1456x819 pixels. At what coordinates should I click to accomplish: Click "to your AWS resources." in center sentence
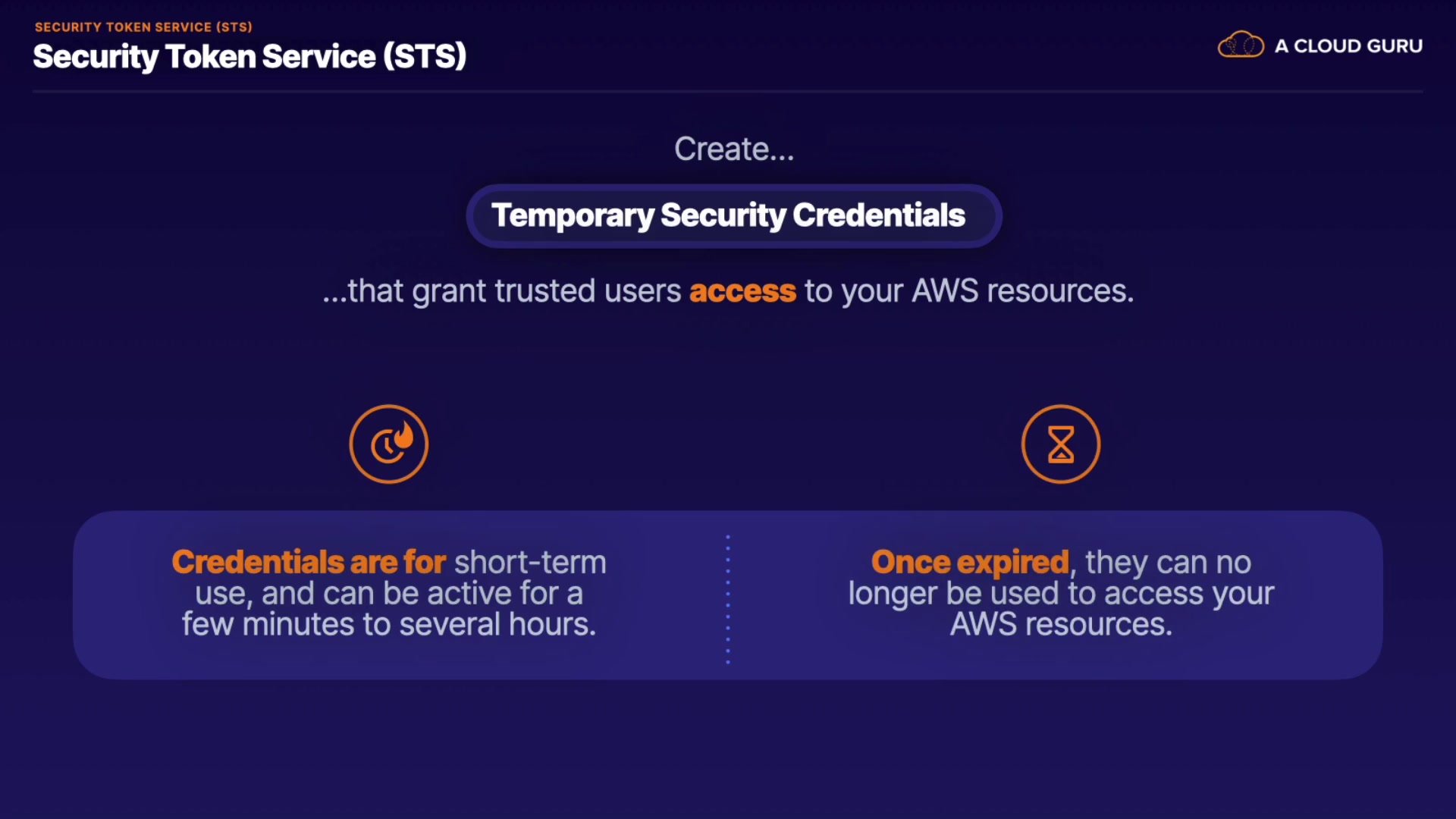click(969, 291)
